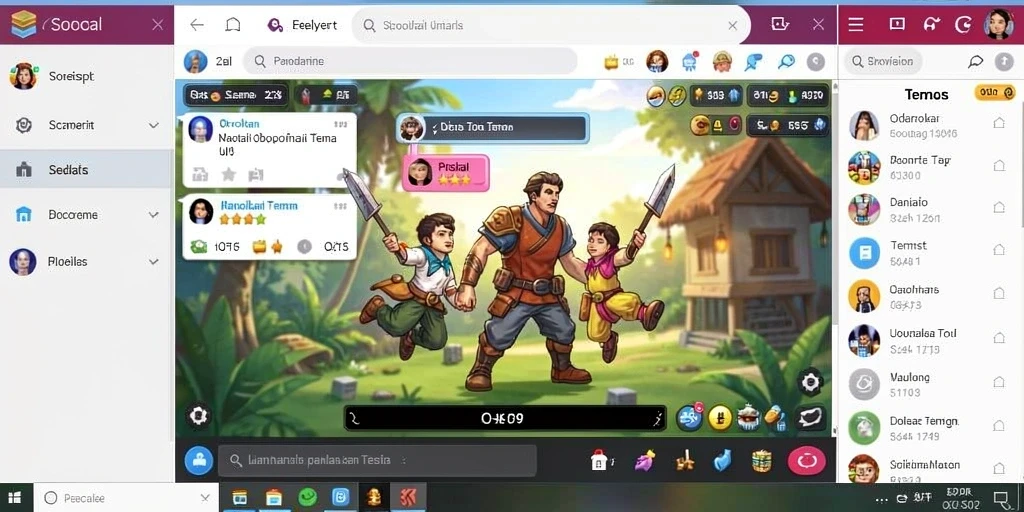Select the Sedlats sidebar item
Image resolution: width=1024 pixels, height=512 pixels.
(86, 170)
